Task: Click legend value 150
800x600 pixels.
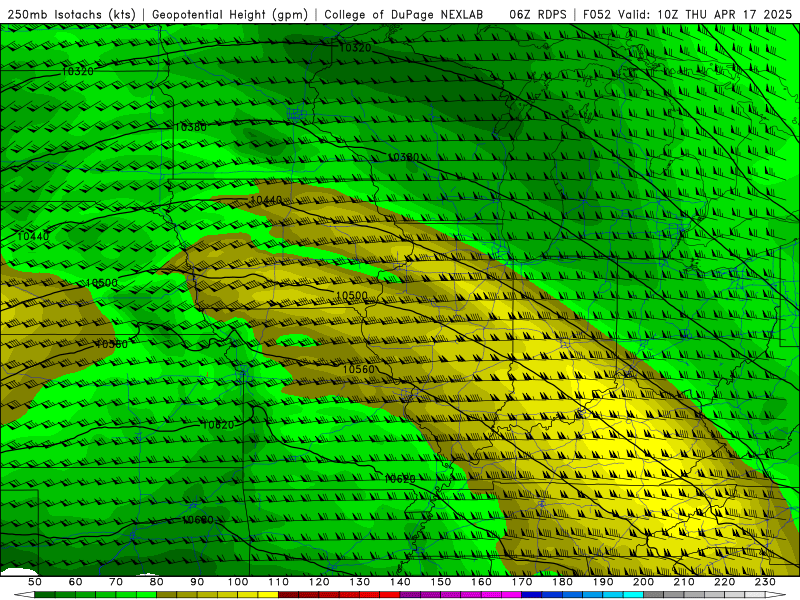Action: tap(441, 582)
